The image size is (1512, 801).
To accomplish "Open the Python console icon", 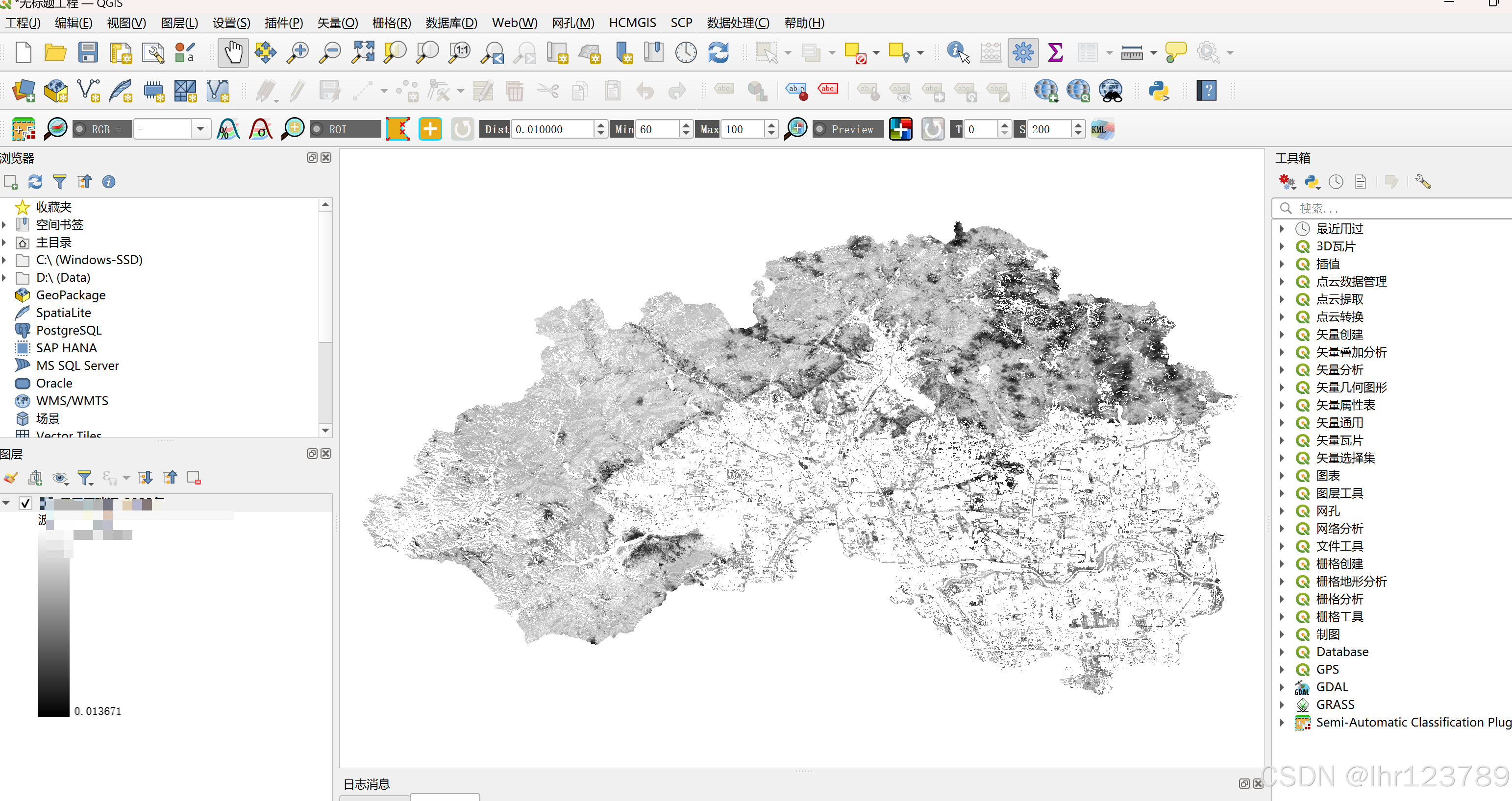I will (x=1159, y=91).
